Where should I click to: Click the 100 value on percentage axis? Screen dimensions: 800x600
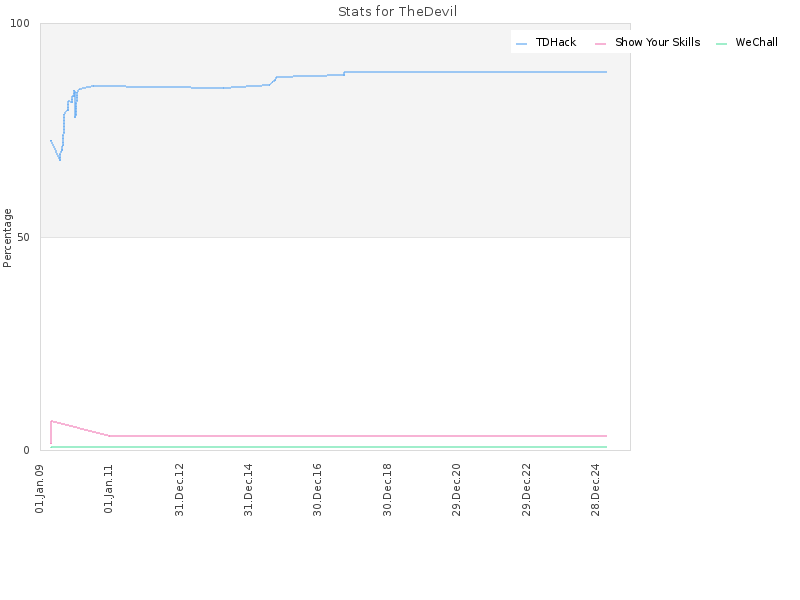[20, 23]
